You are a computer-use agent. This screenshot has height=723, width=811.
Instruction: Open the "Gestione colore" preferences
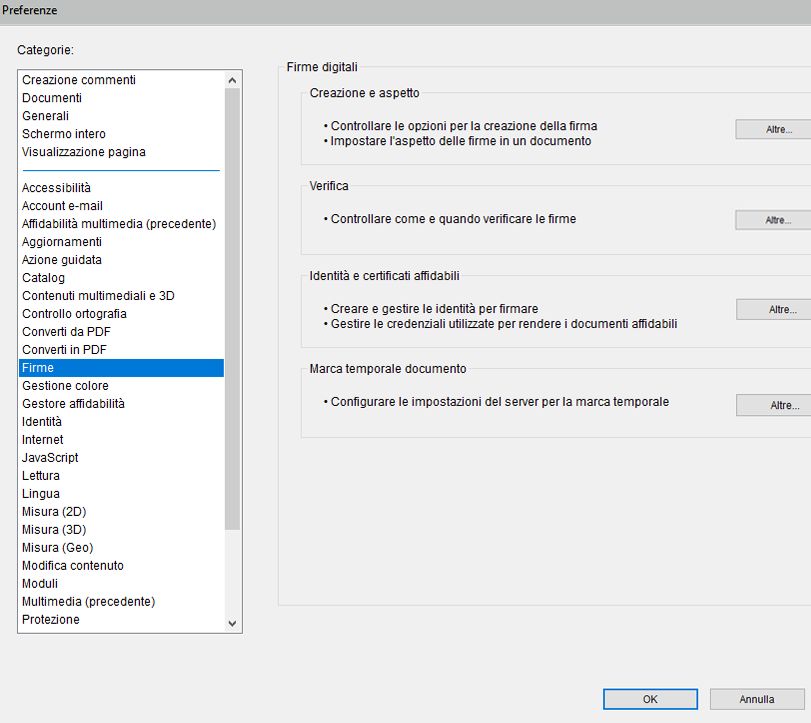(64, 385)
